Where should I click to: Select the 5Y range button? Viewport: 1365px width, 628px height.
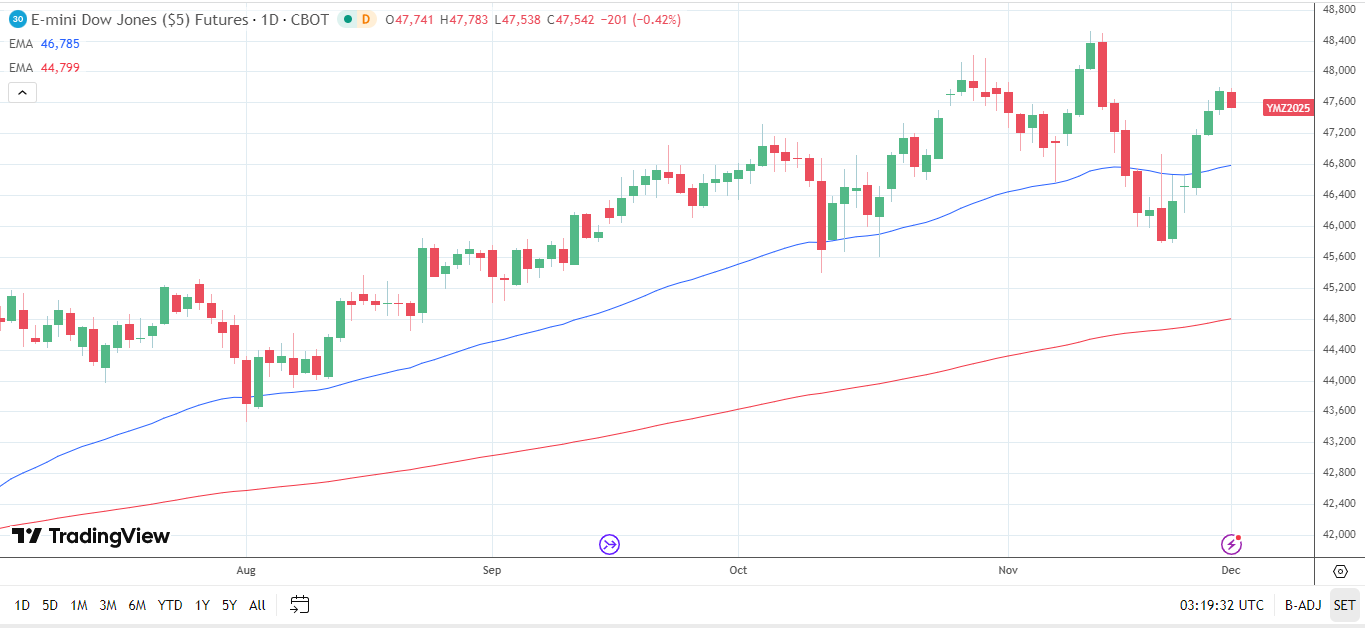tap(229, 605)
